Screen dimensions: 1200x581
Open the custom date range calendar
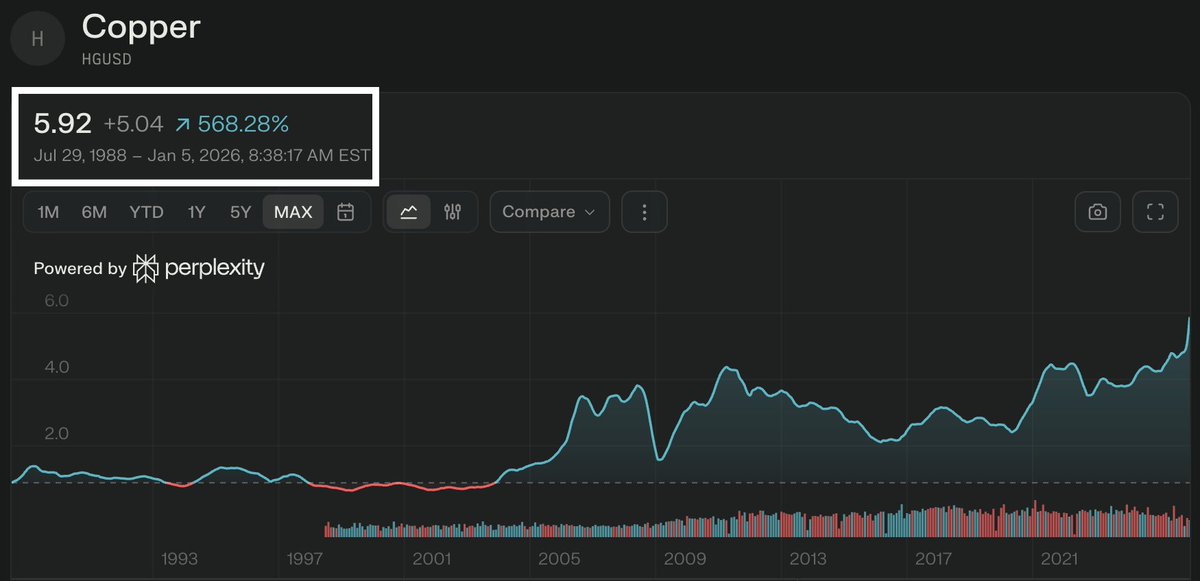point(345,212)
